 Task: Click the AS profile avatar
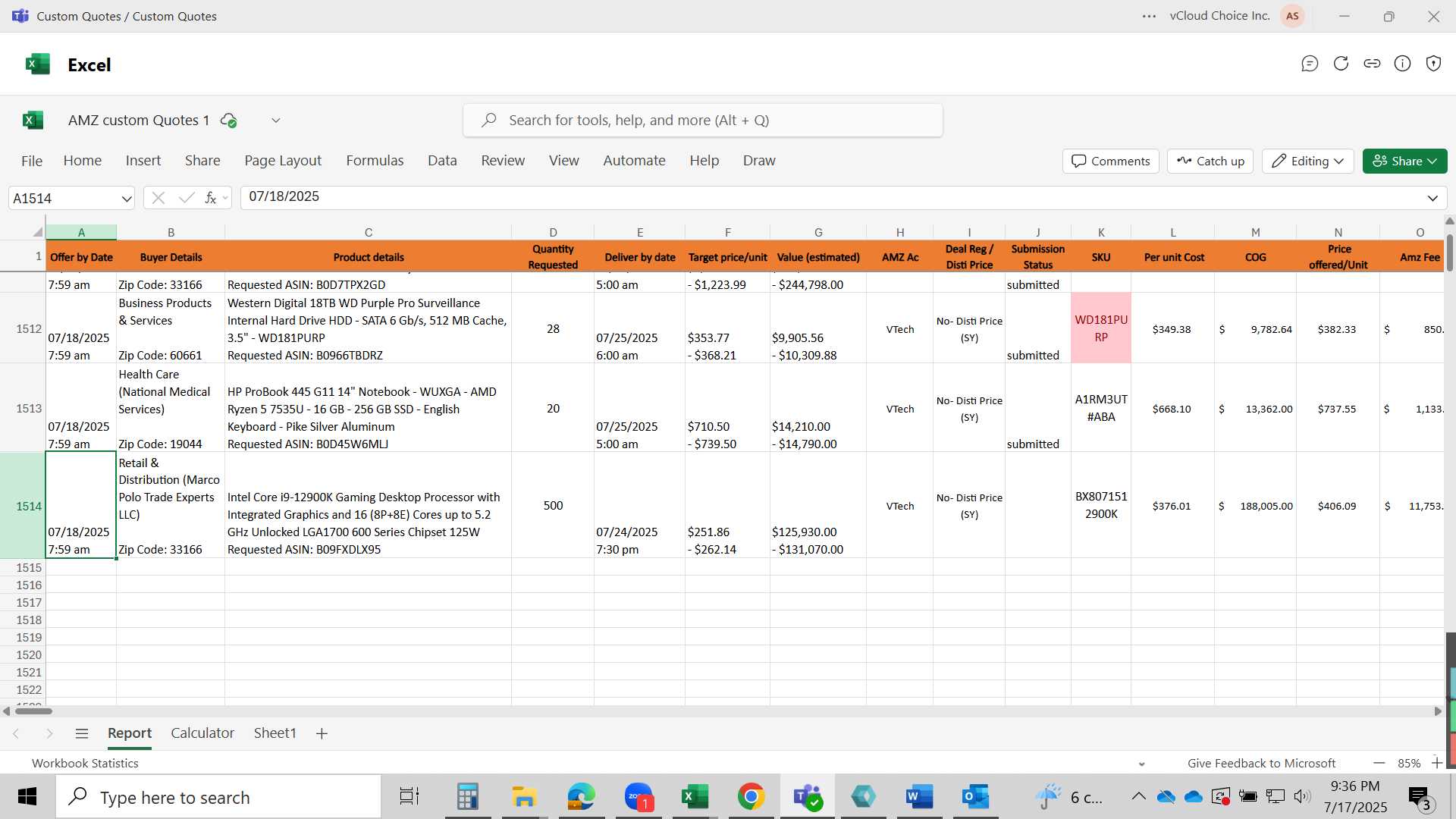pyautogui.click(x=1292, y=16)
